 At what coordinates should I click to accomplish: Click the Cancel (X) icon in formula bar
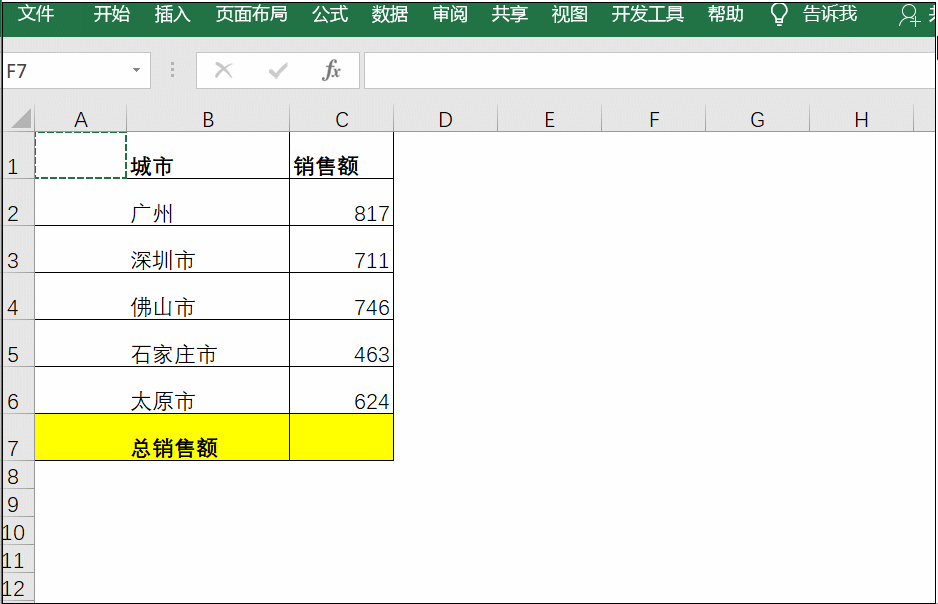[224, 70]
